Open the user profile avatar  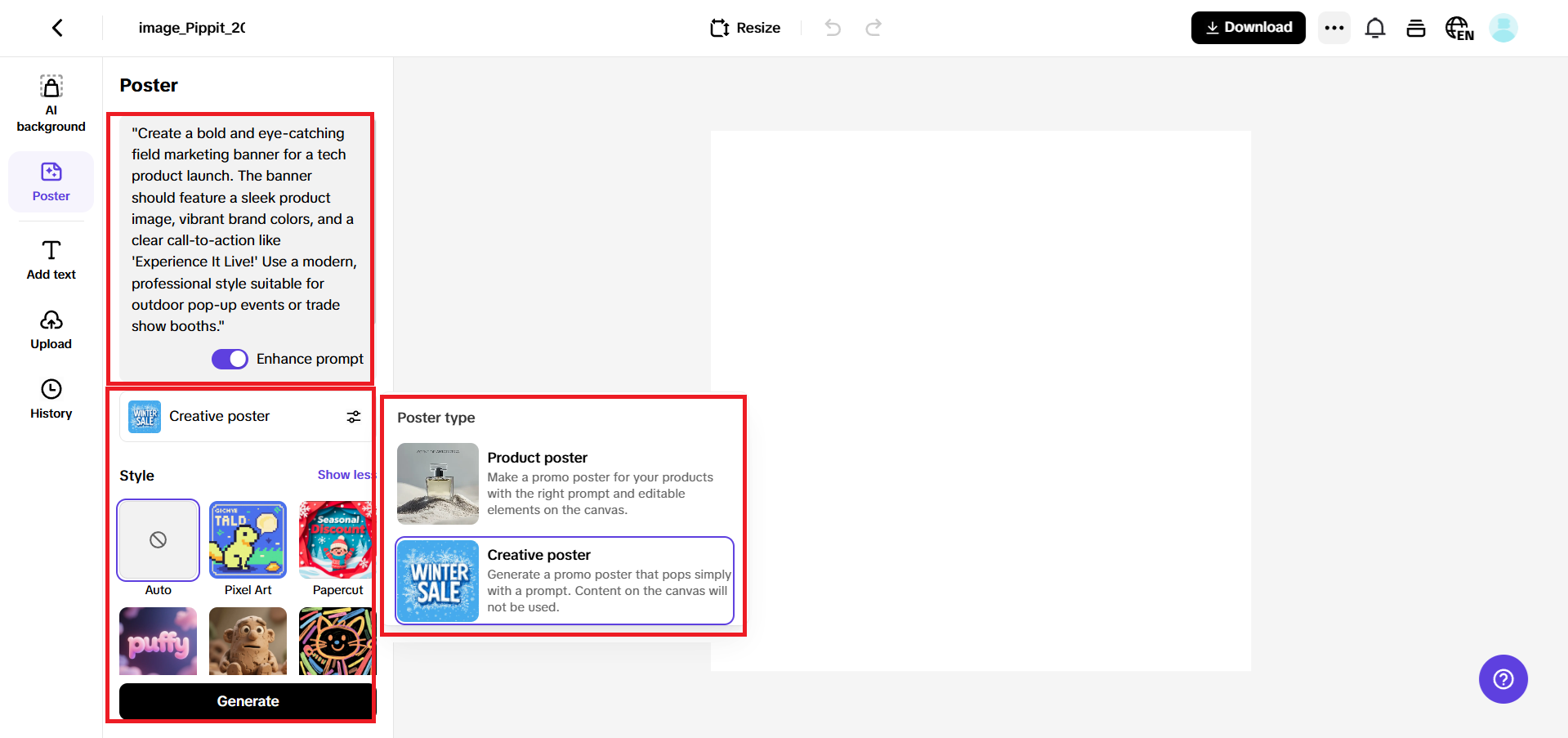tap(1503, 28)
